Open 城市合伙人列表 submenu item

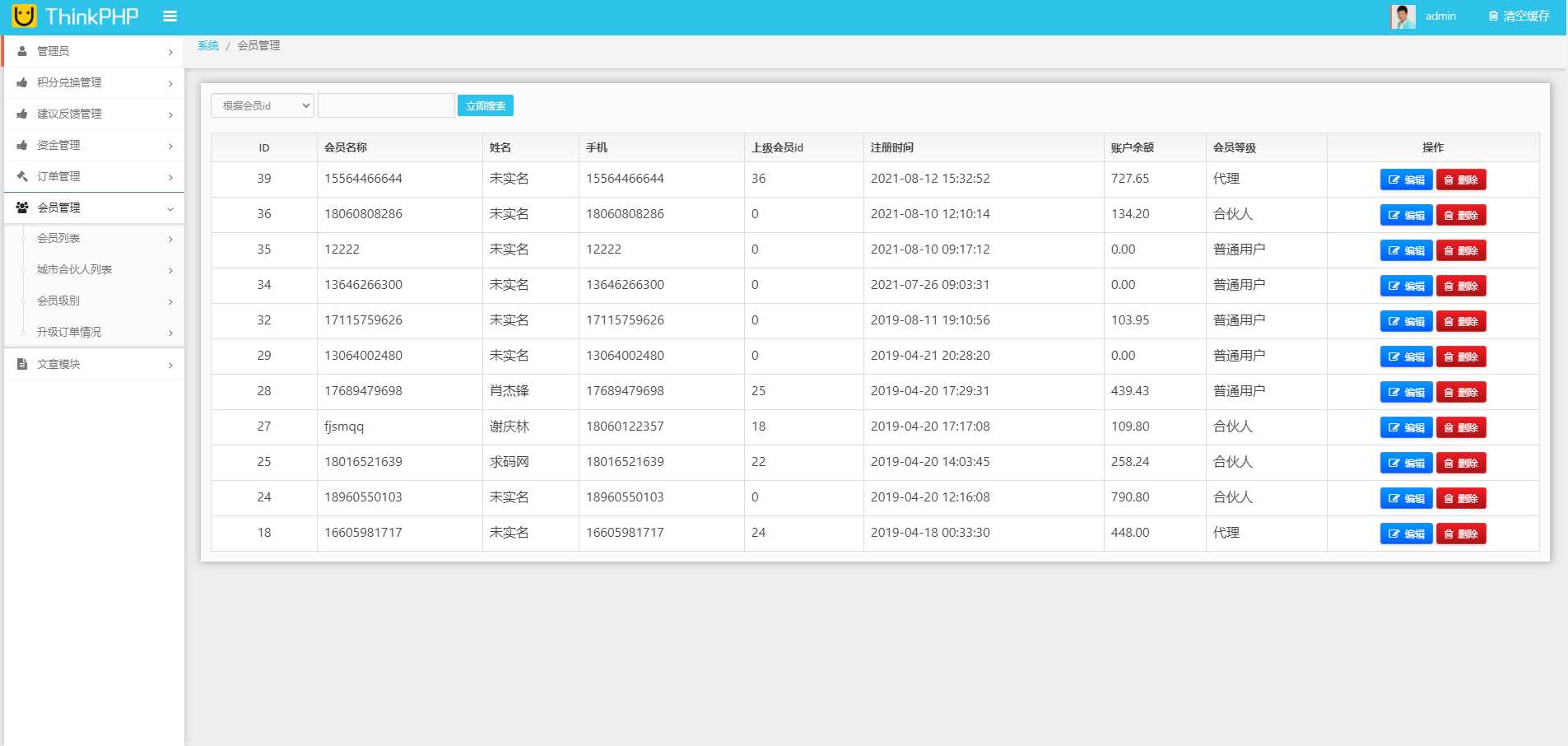point(74,269)
